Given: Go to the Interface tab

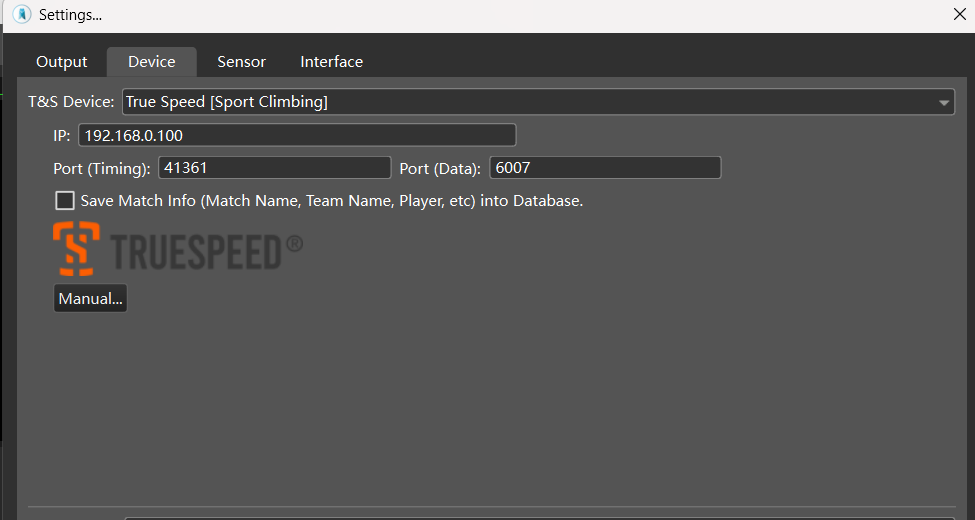Looking at the screenshot, I should (331, 62).
